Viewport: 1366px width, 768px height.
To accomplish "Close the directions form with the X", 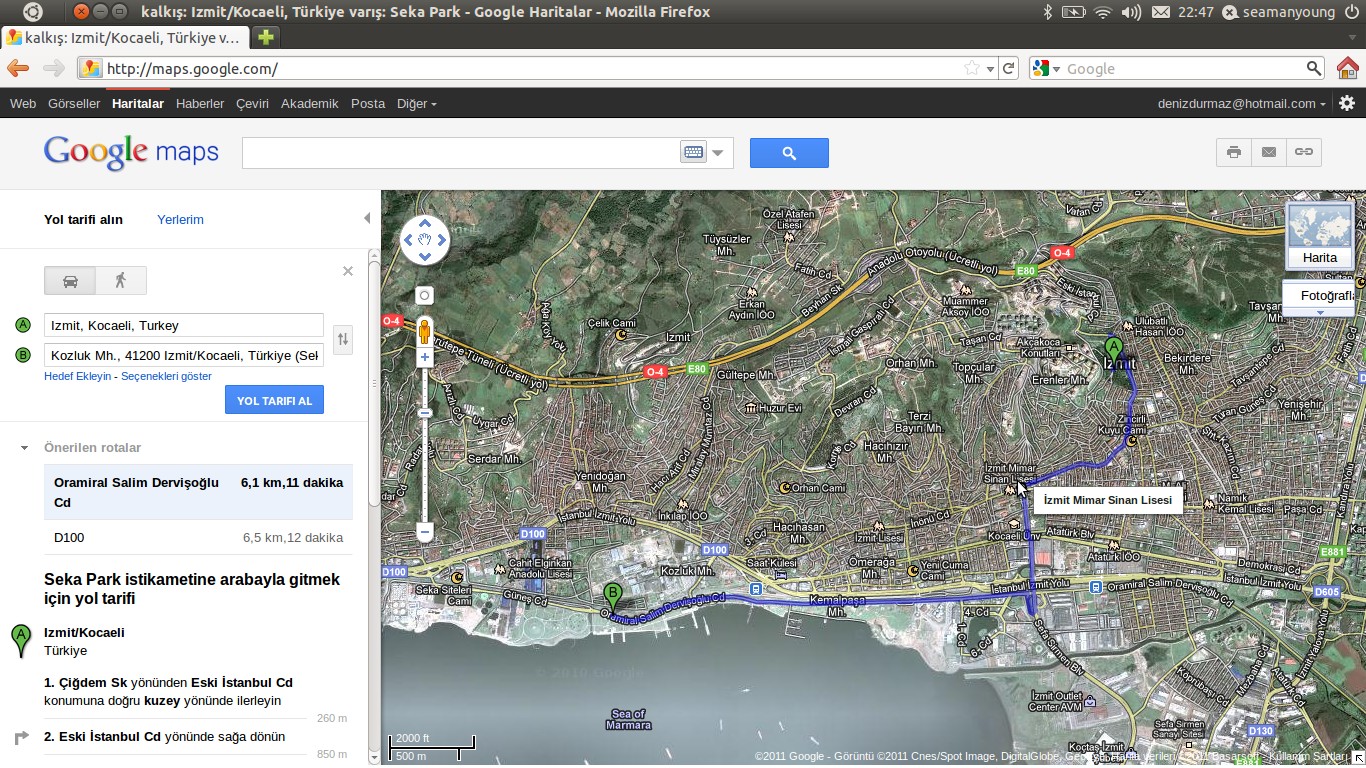I will coord(348,271).
